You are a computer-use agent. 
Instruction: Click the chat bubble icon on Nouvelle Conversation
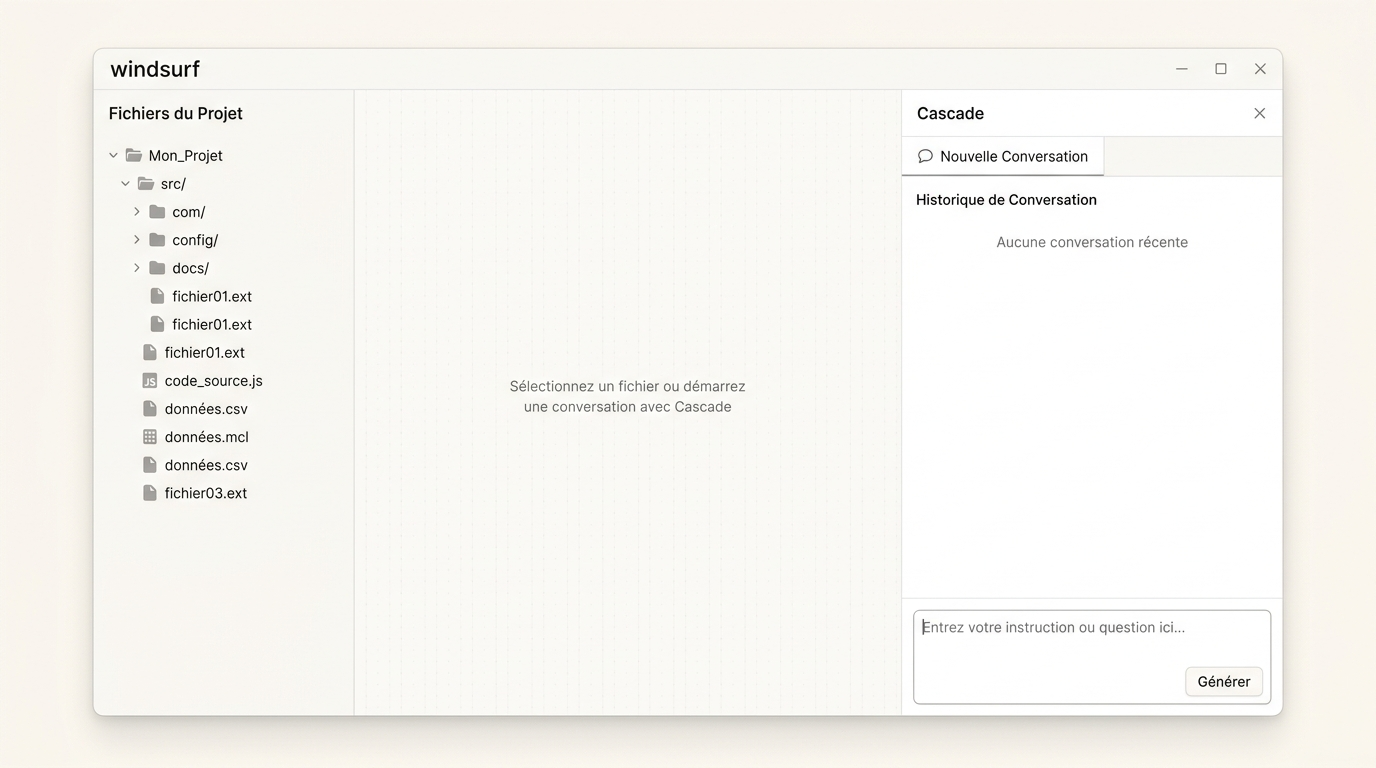tap(925, 156)
